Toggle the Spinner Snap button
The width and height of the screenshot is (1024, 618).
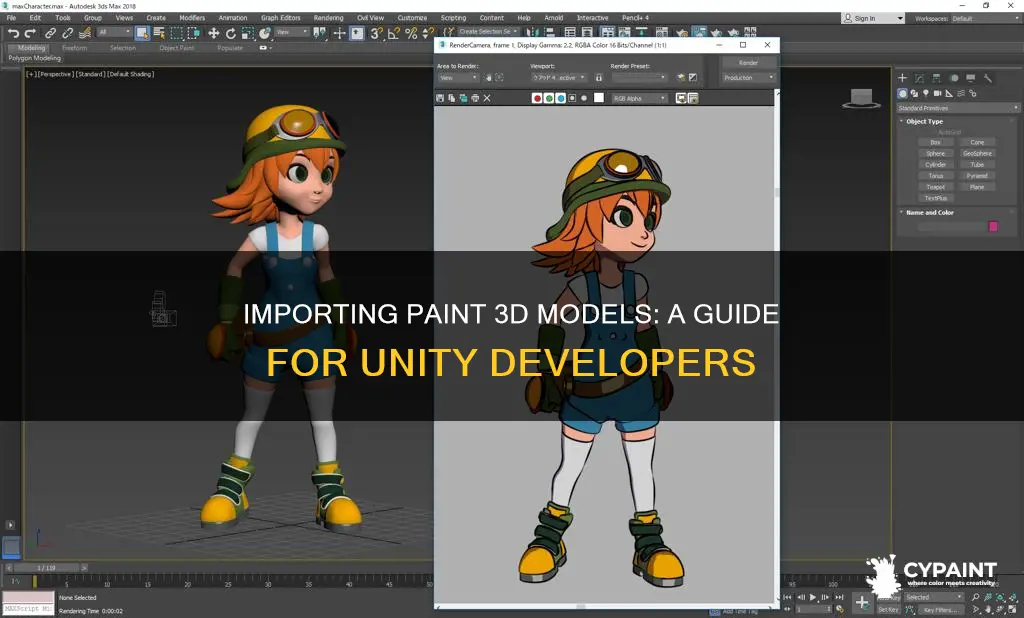pyautogui.click(x=428, y=33)
